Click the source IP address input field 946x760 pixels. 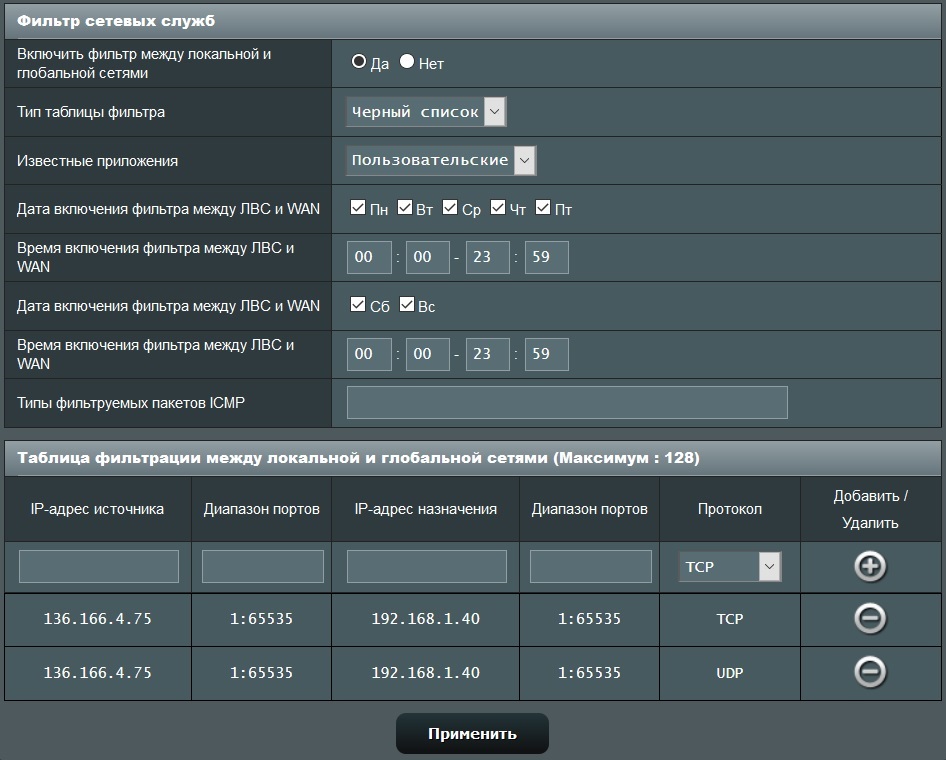pyautogui.click(x=99, y=567)
